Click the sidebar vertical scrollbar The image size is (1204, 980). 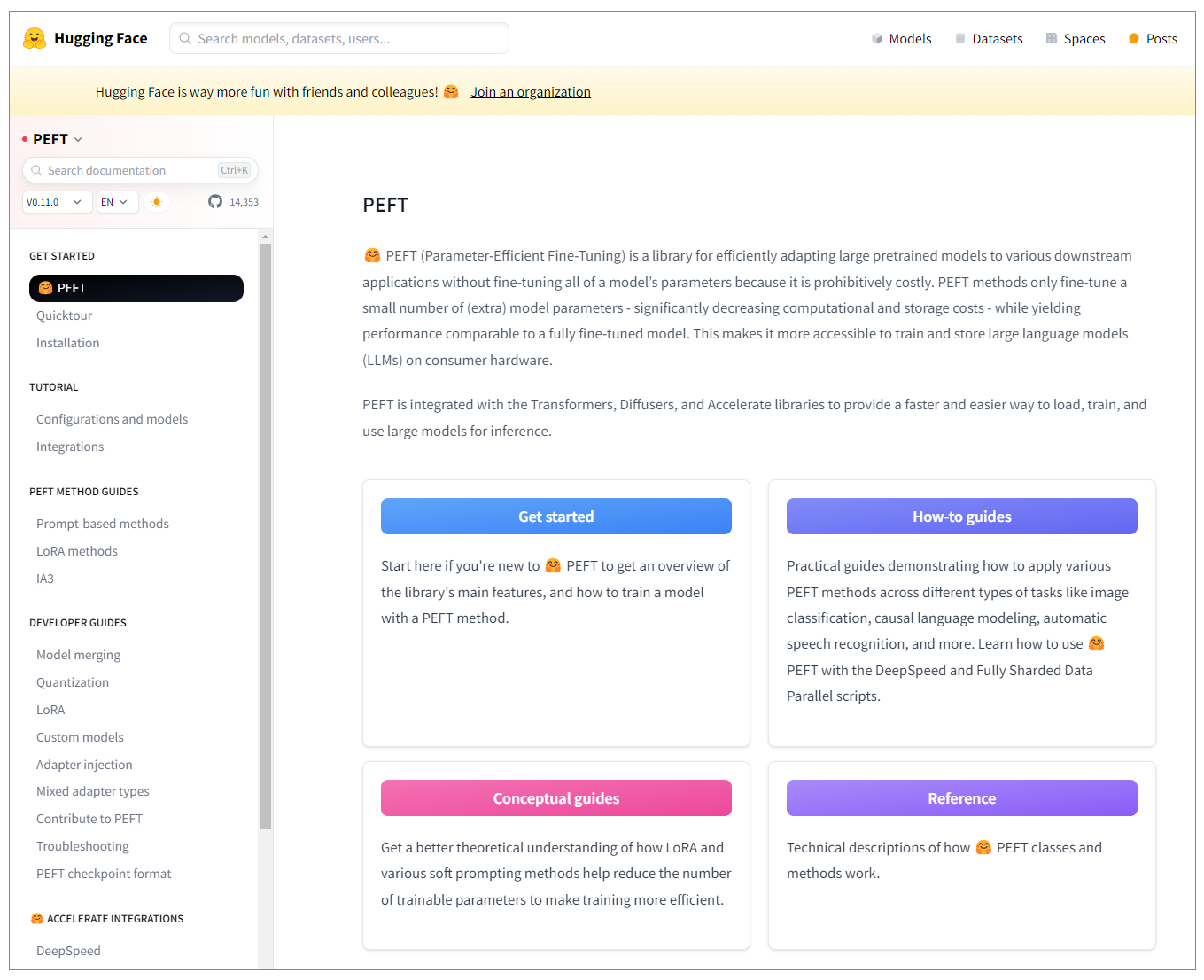[x=265, y=532]
